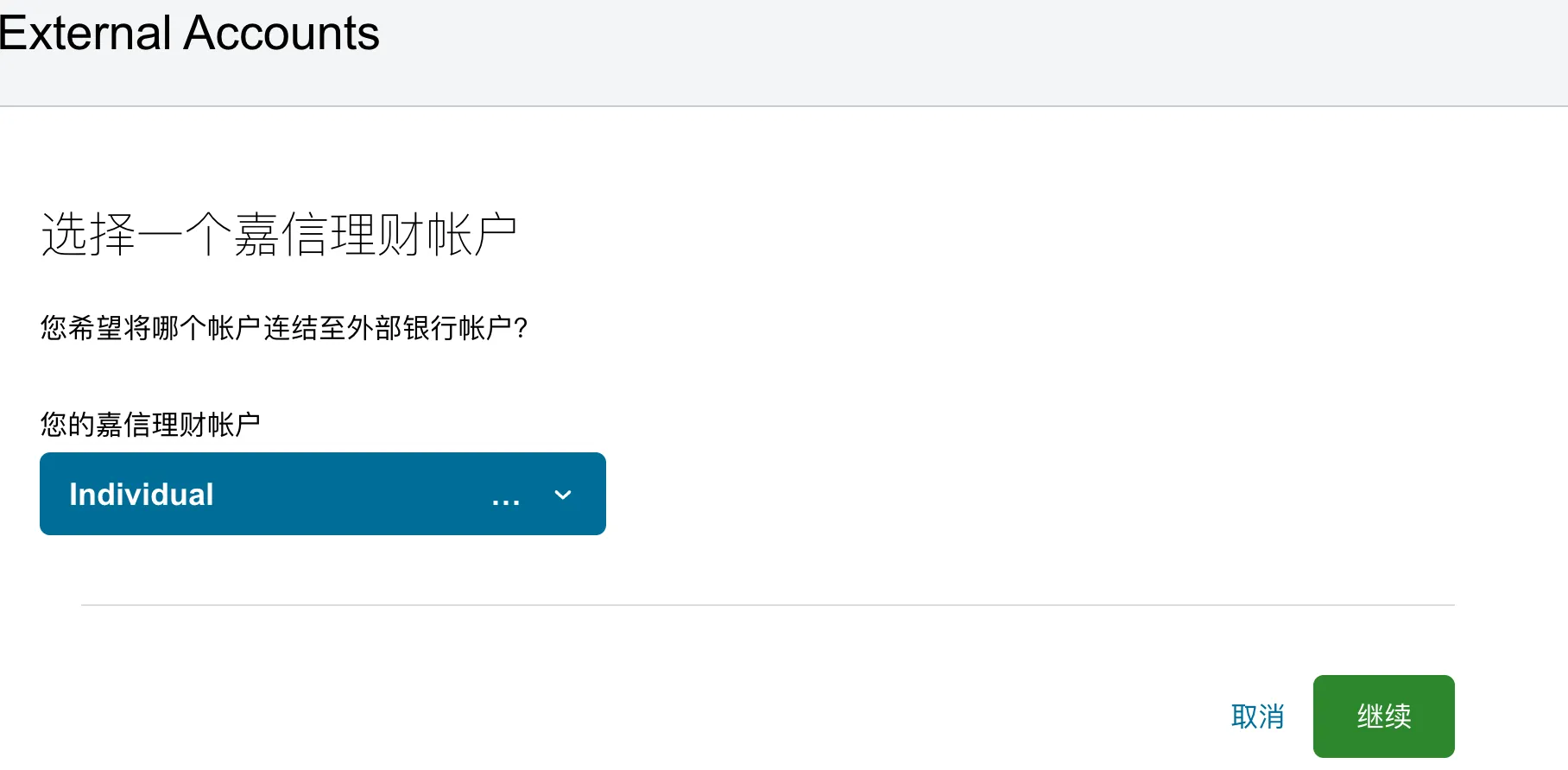This screenshot has width=1568, height=770.
Task: Click inside the account selection control
Action: [322, 494]
